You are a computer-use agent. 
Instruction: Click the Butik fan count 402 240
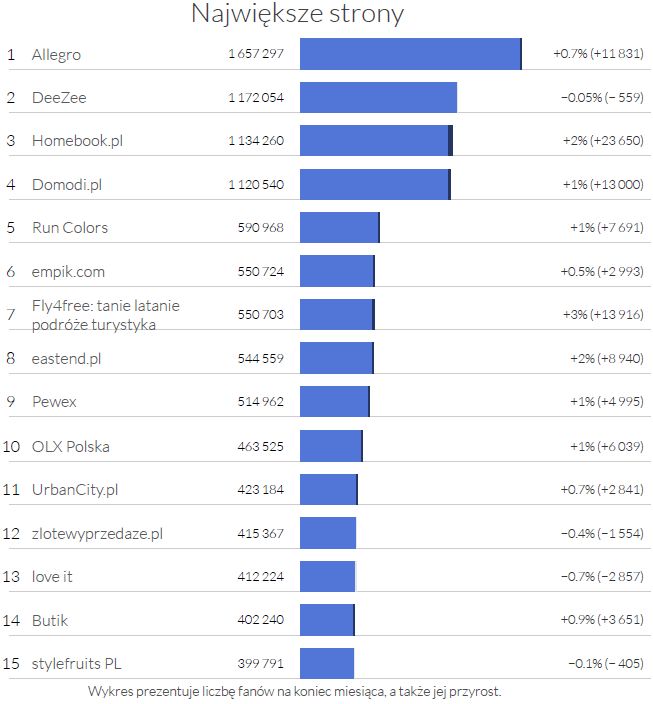tap(261, 620)
